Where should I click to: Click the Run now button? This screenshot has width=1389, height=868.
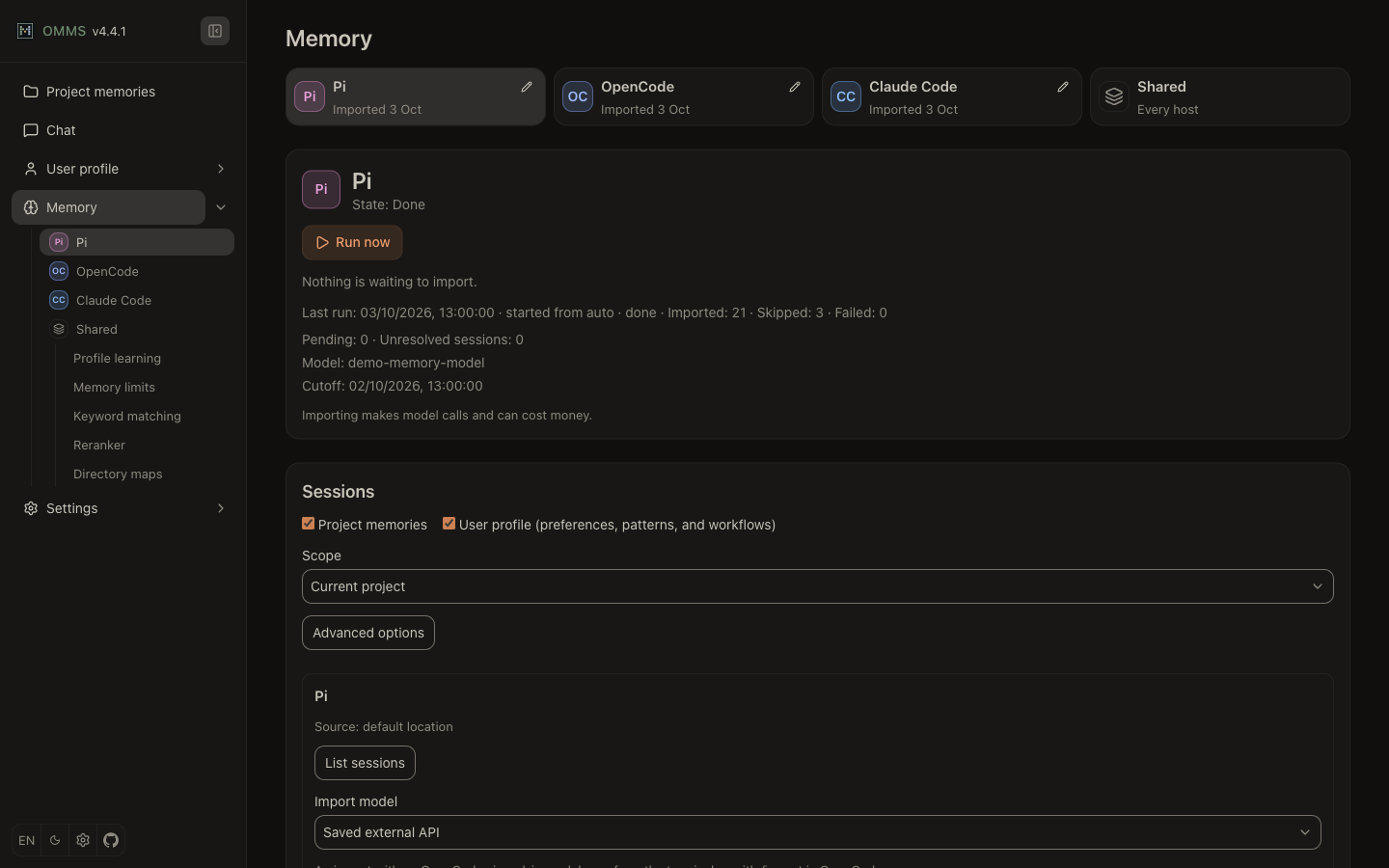(352, 242)
